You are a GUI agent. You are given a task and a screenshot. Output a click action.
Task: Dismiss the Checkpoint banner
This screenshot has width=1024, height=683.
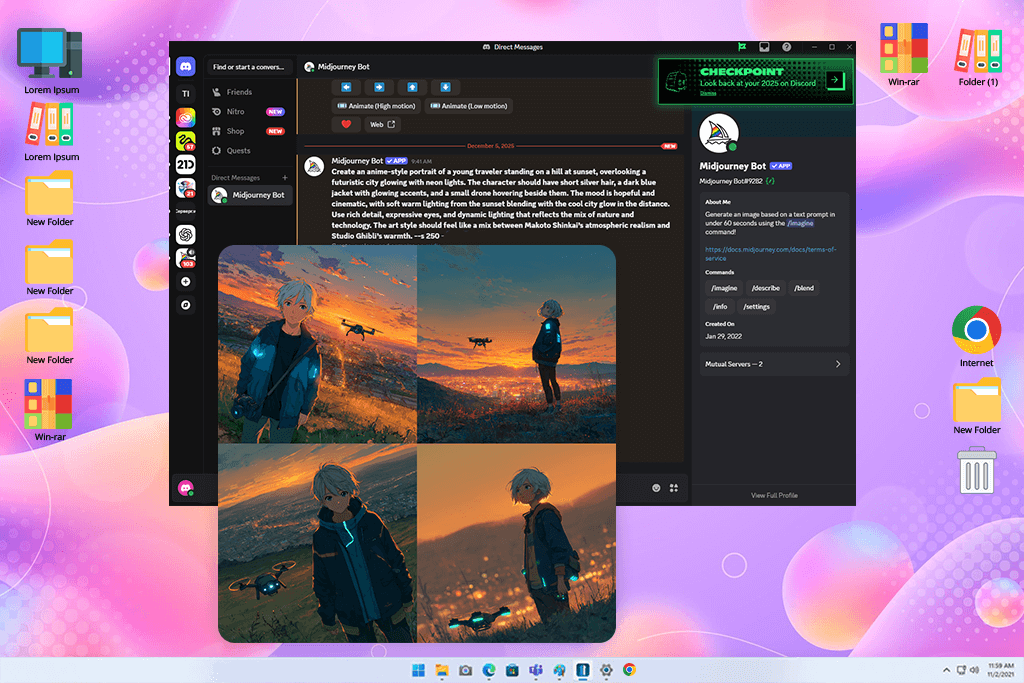708,93
